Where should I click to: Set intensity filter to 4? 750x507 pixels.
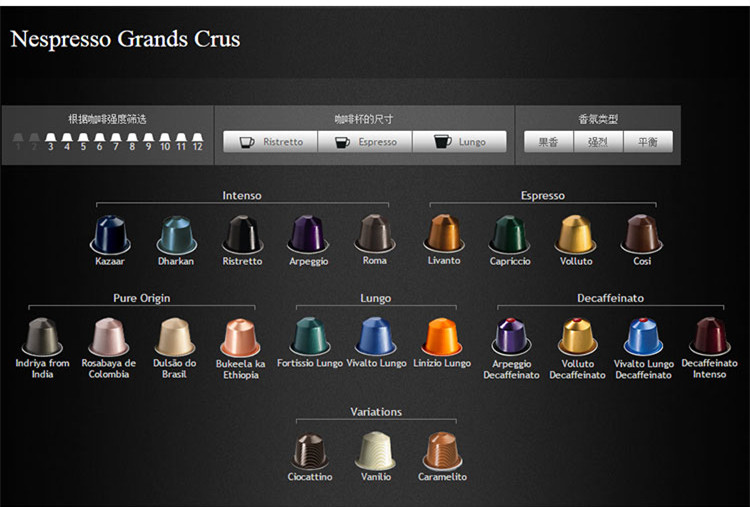click(67, 142)
